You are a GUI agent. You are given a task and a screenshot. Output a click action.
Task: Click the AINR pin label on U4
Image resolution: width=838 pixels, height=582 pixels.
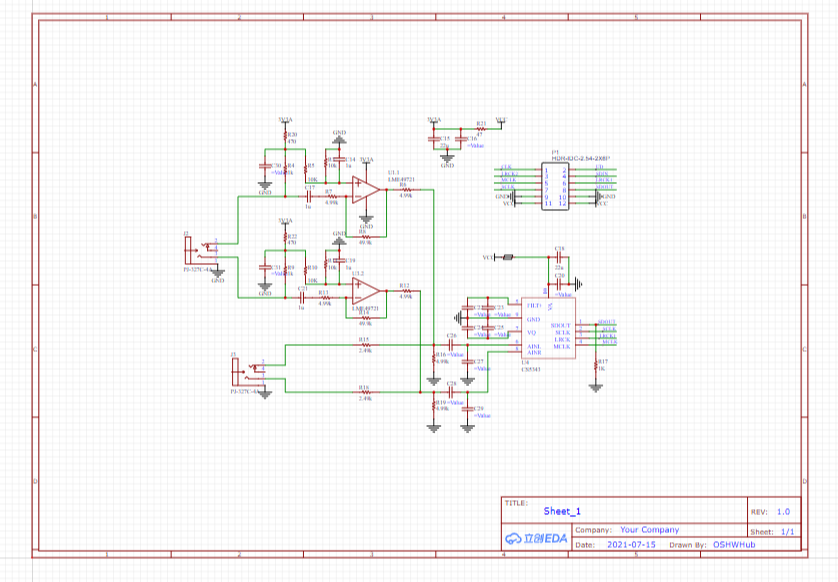534,352
